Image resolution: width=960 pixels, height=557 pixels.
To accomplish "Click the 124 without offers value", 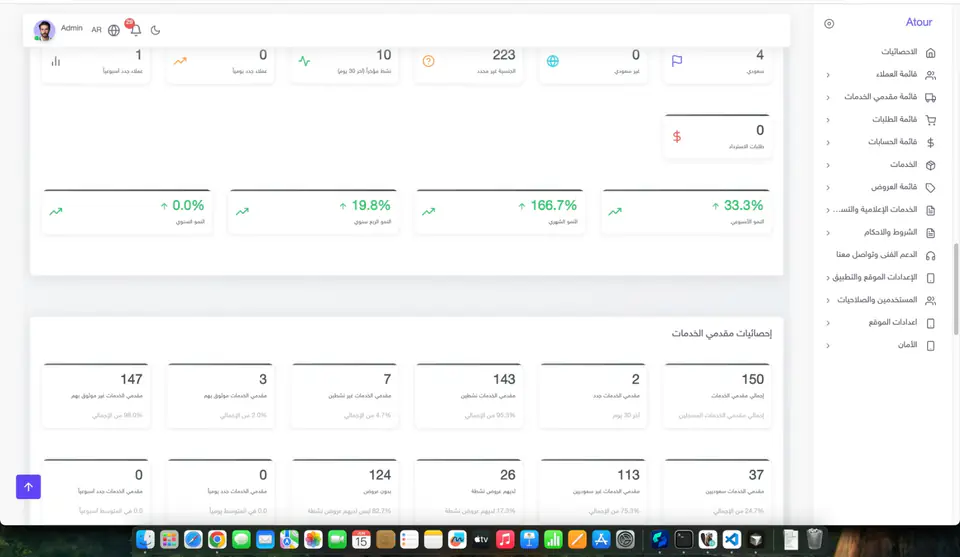I will pyautogui.click(x=380, y=475).
